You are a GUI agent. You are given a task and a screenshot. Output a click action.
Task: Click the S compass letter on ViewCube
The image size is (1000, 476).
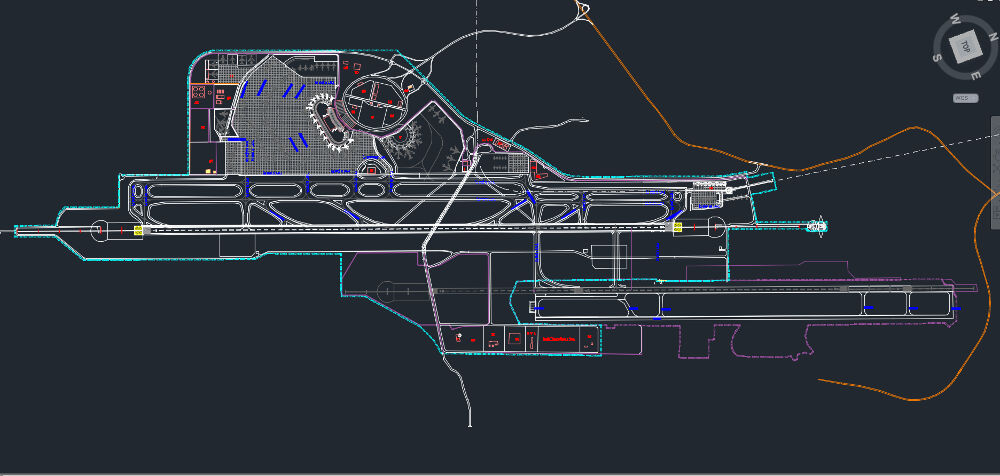click(937, 58)
